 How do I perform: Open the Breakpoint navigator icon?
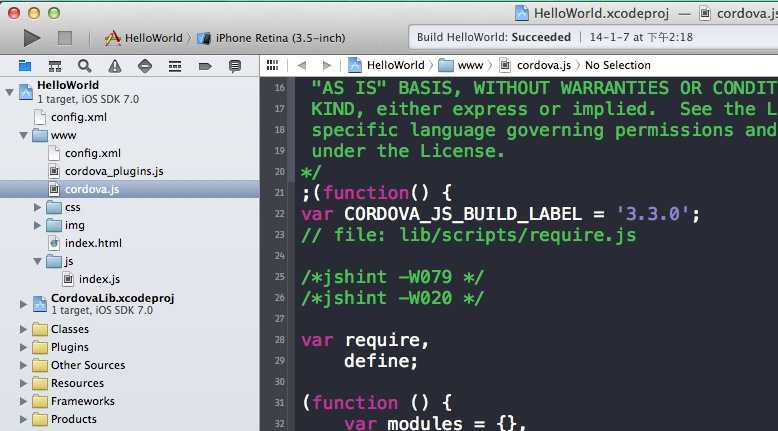[x=205, y=66]
